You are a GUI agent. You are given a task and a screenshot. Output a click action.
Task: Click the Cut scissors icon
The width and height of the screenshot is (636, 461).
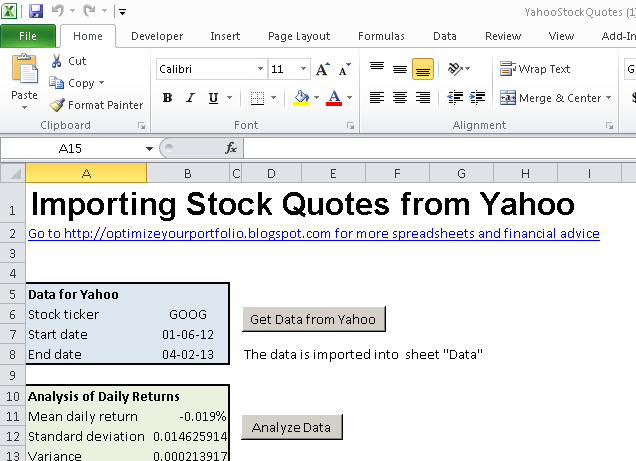click(57, 61)
